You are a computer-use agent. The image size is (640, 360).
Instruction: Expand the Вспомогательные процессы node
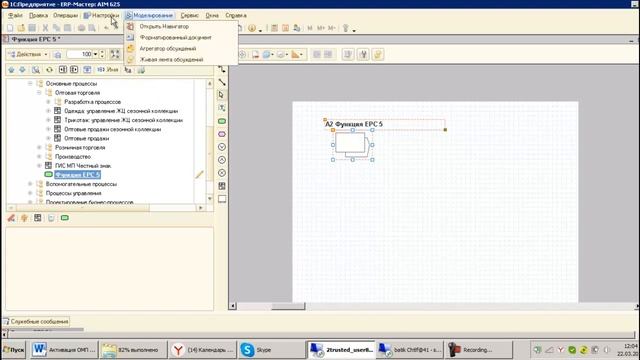[30, 184]
